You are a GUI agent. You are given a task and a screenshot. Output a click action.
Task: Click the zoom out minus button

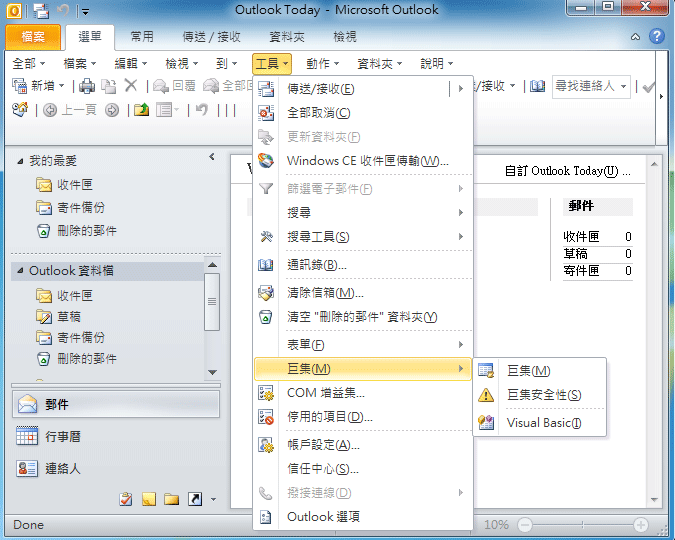(x=525, y=525)
